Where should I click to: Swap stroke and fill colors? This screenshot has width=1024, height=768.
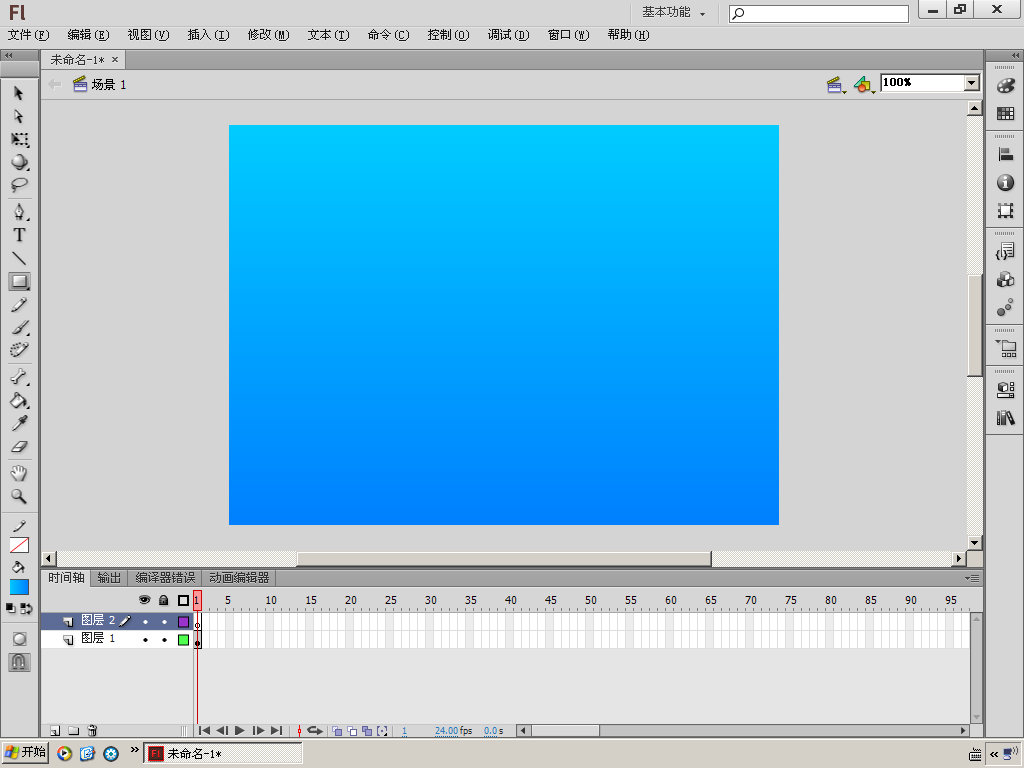pos(26,609)
